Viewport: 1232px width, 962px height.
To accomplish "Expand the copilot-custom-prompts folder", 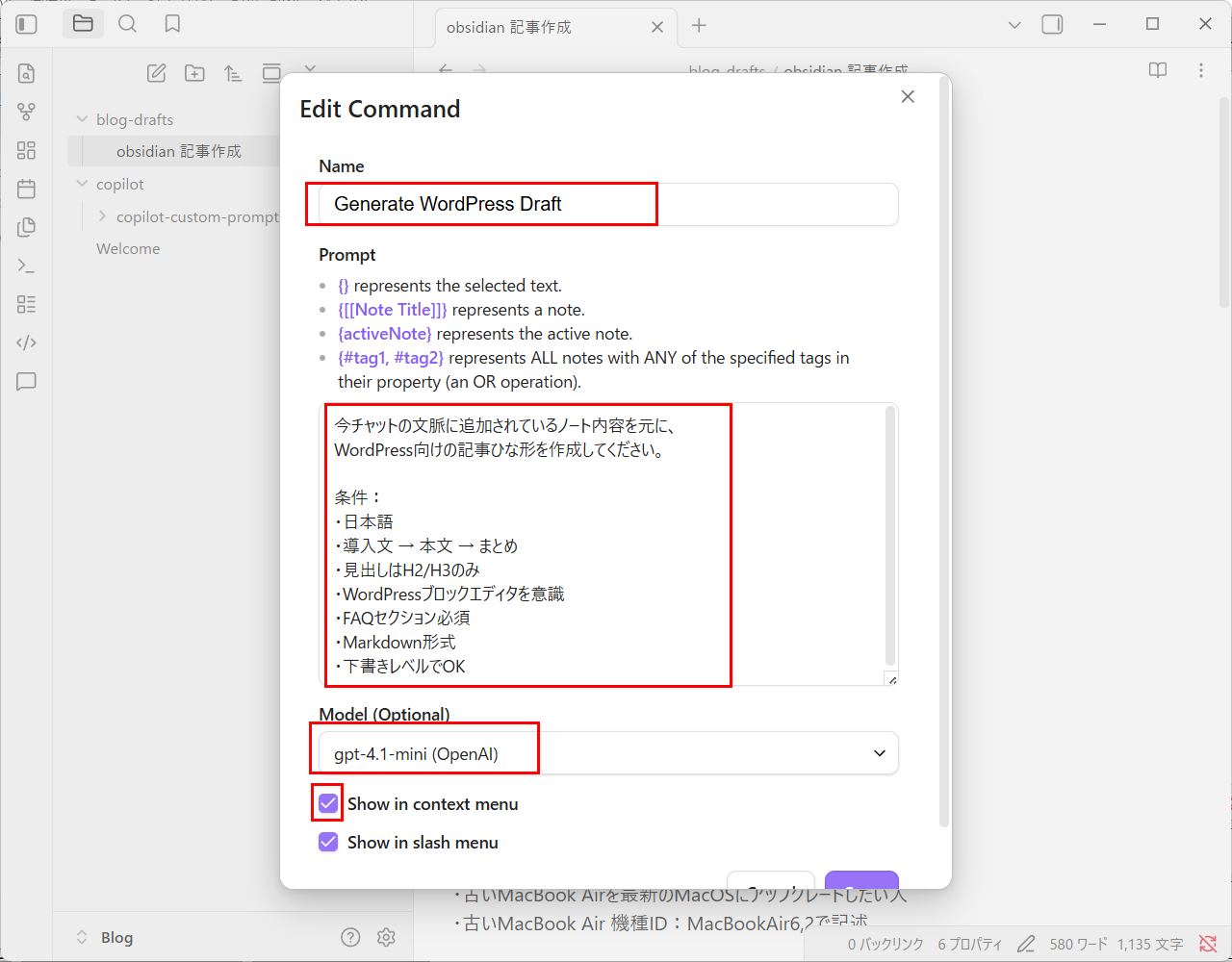I will (102, 216).
